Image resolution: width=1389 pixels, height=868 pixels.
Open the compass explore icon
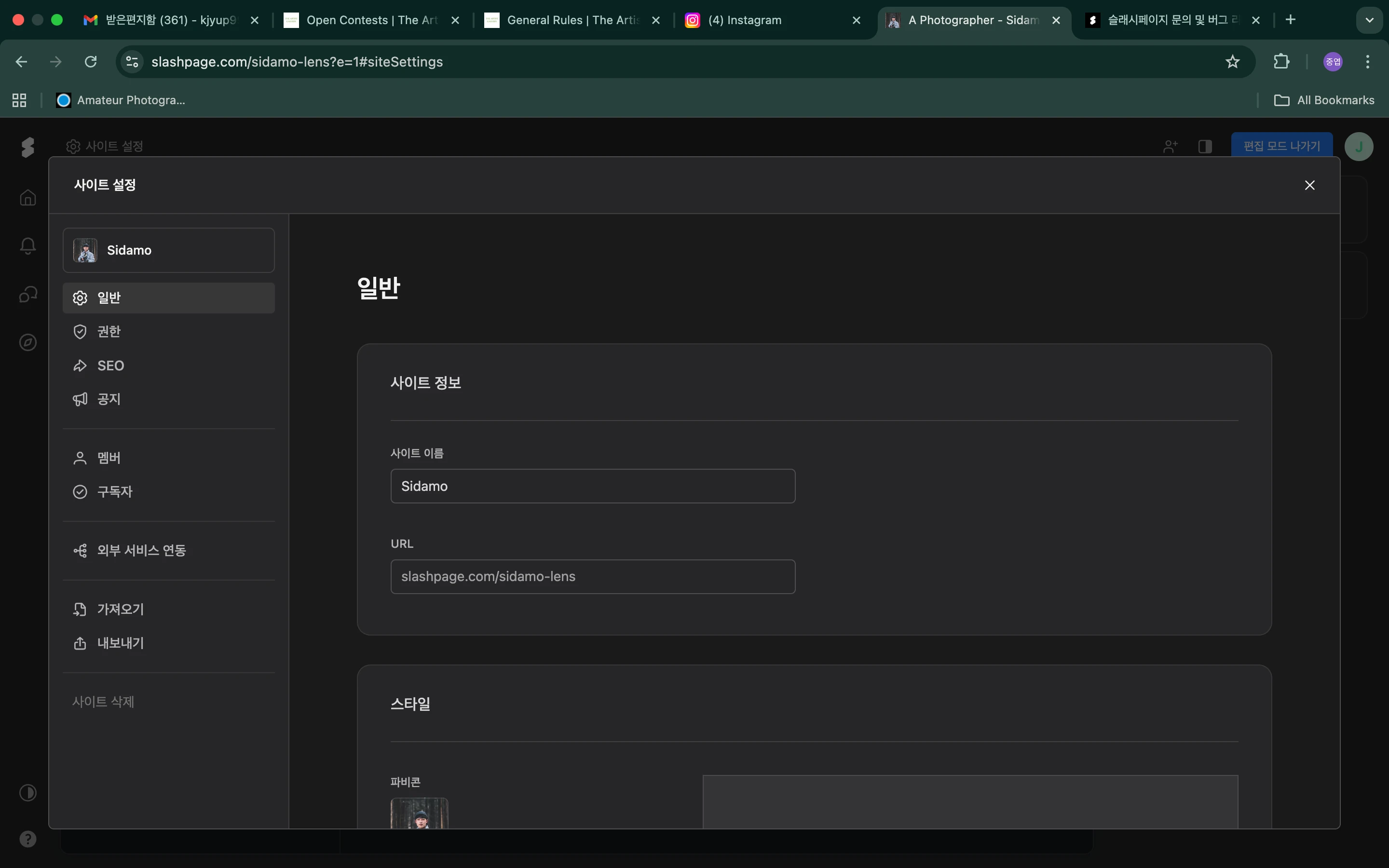coord(27,343)
